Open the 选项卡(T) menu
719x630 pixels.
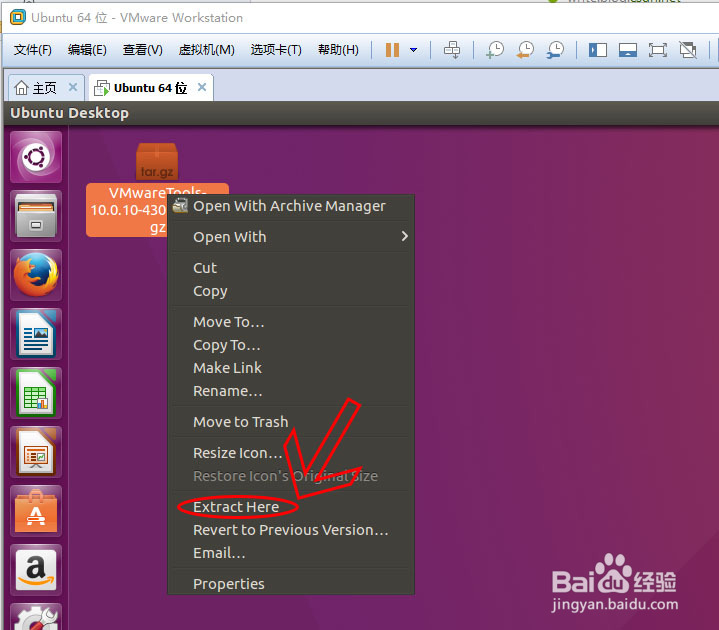coord(276,50)
